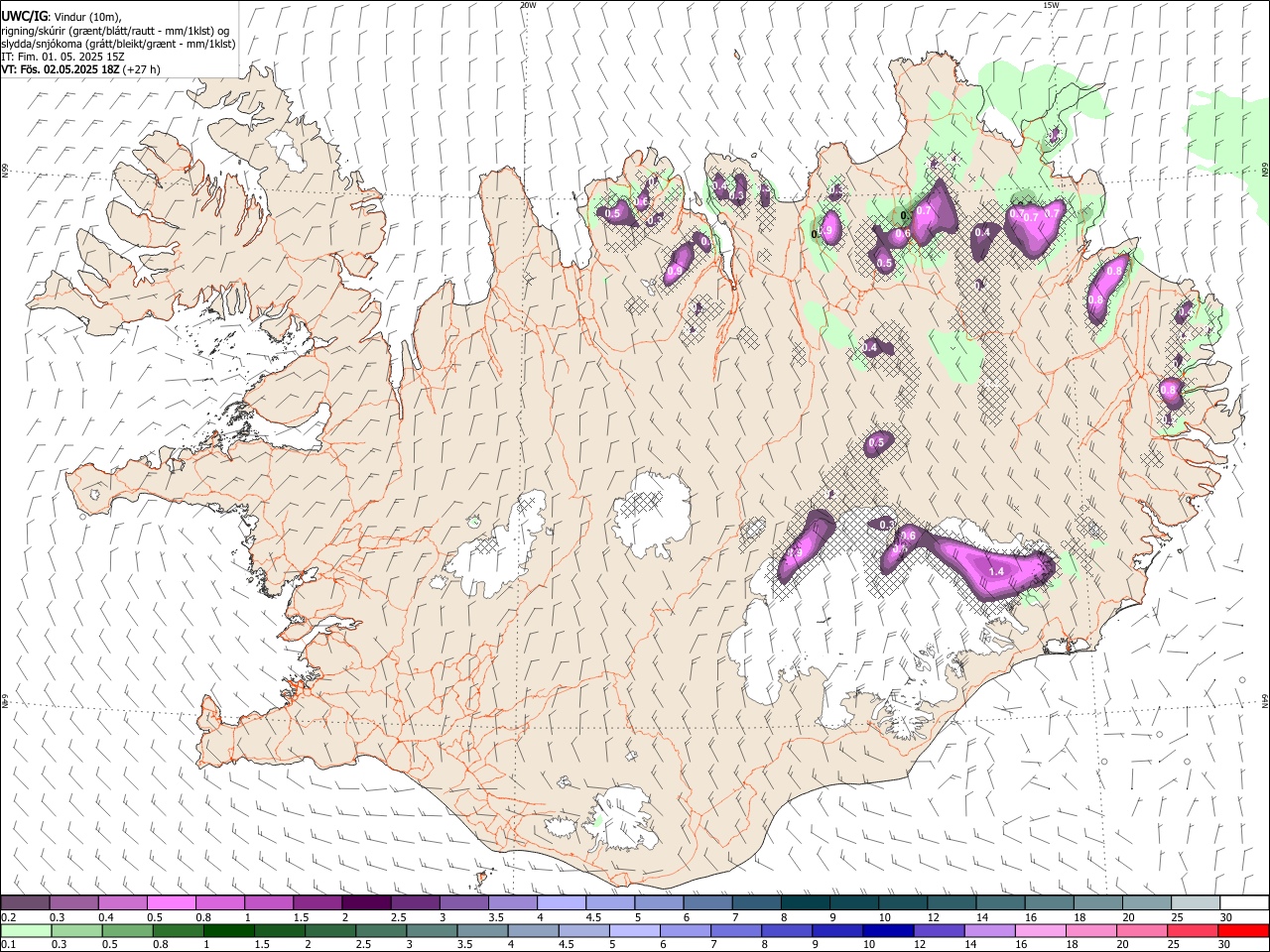Click the 0.1 label in the lower legend row

pos(7,944)
